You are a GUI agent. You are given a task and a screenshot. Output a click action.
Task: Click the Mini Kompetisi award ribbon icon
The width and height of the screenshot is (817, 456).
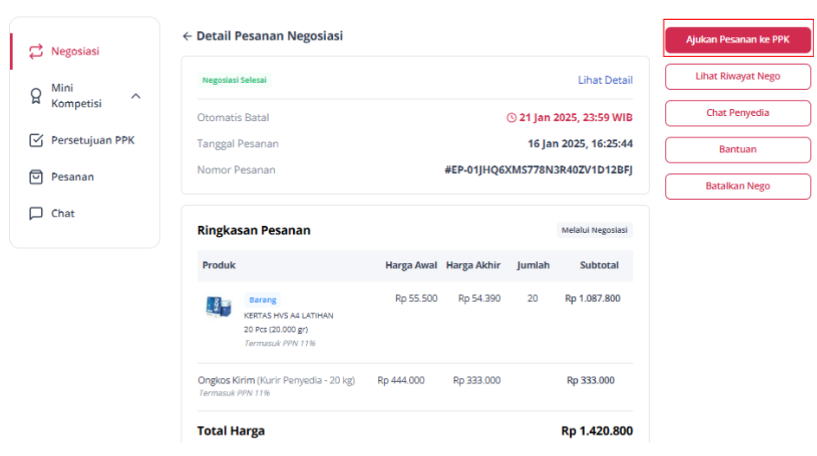(35, 96)
